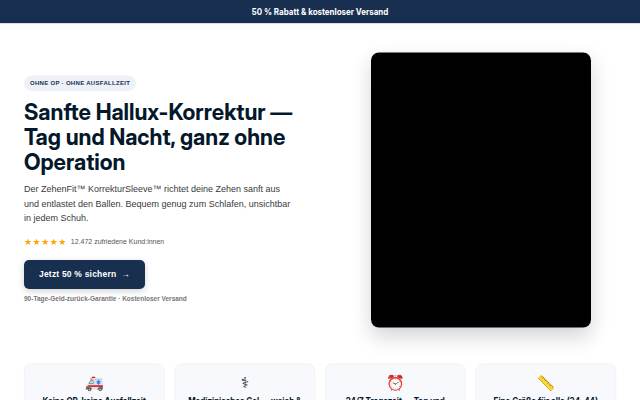Click the medical staff symbol icon
The width and height of the screenshot is (640, 400).
pyautogui.click(x=245, y=383)
